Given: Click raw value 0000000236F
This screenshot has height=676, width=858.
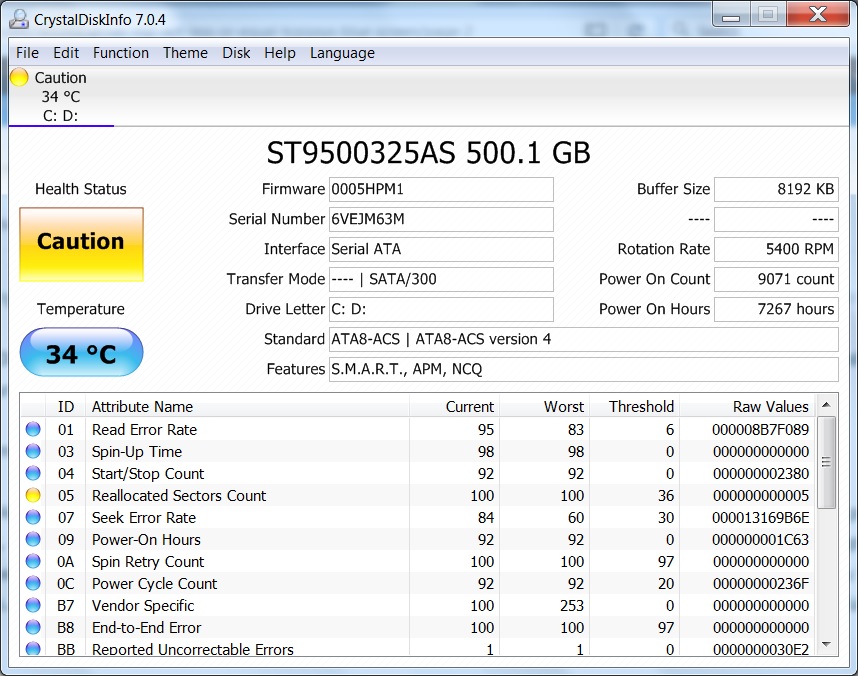Looking at the screenshot, I should click(760, 584).
